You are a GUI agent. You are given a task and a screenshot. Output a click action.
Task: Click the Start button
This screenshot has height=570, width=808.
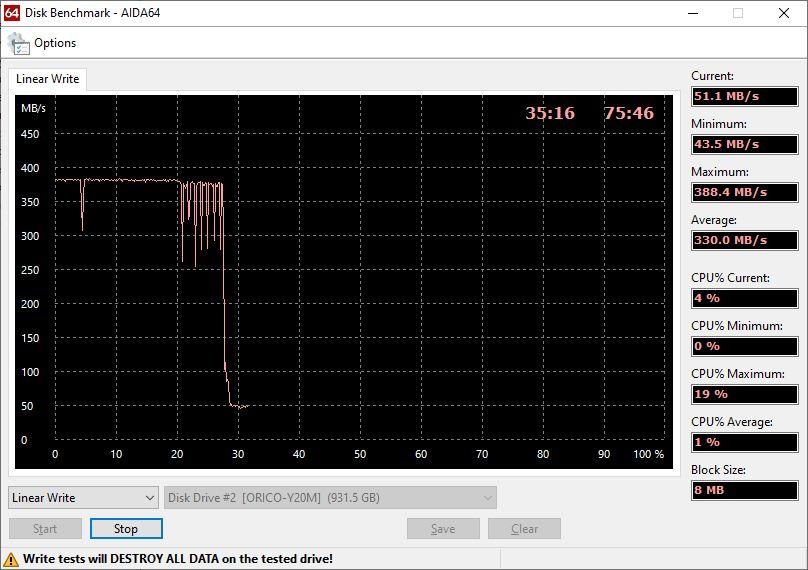click(x=45, y=529)
